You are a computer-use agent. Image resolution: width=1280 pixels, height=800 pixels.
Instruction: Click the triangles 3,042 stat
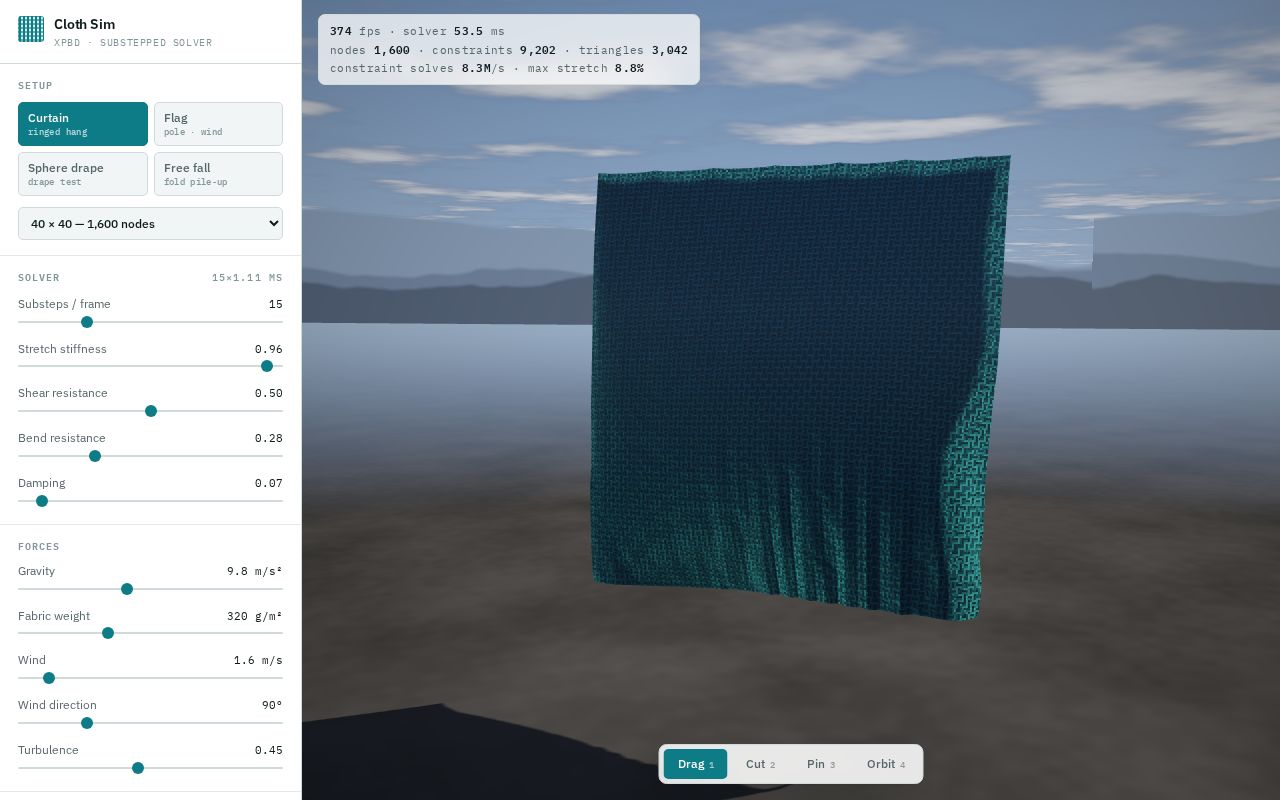tap(633, 50)
